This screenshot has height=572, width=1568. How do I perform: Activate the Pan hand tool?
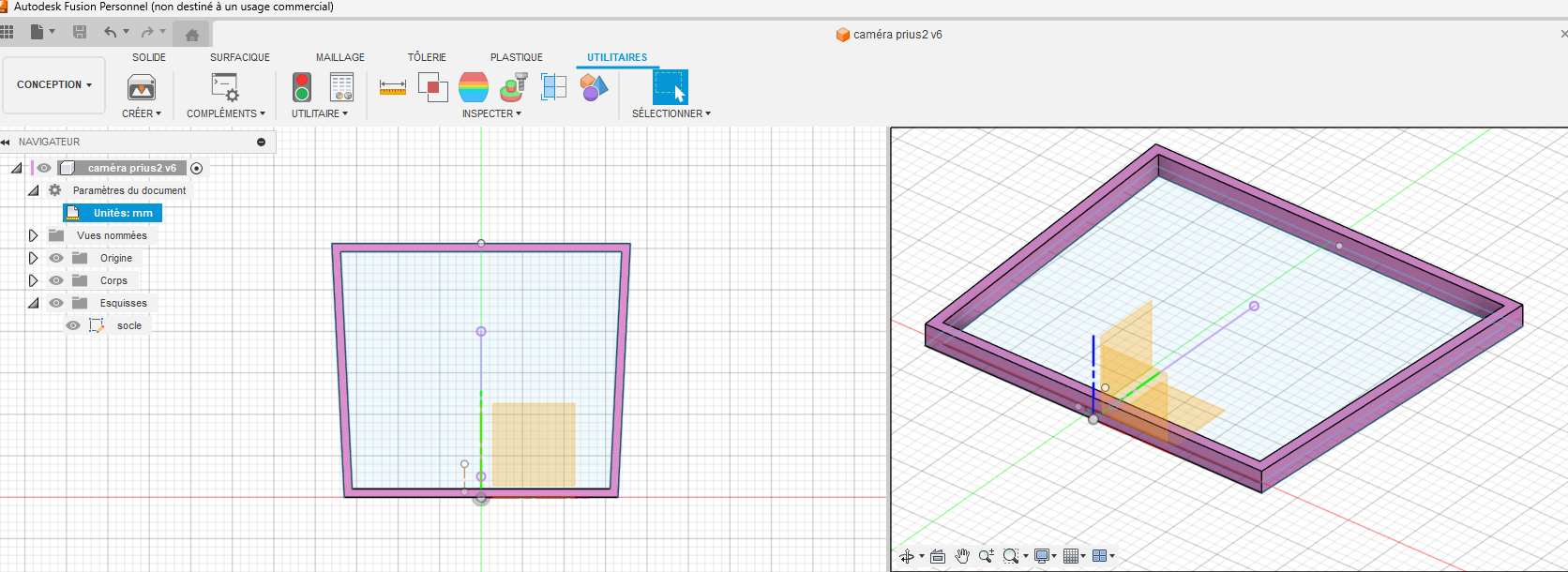click(x=962, y=556)
